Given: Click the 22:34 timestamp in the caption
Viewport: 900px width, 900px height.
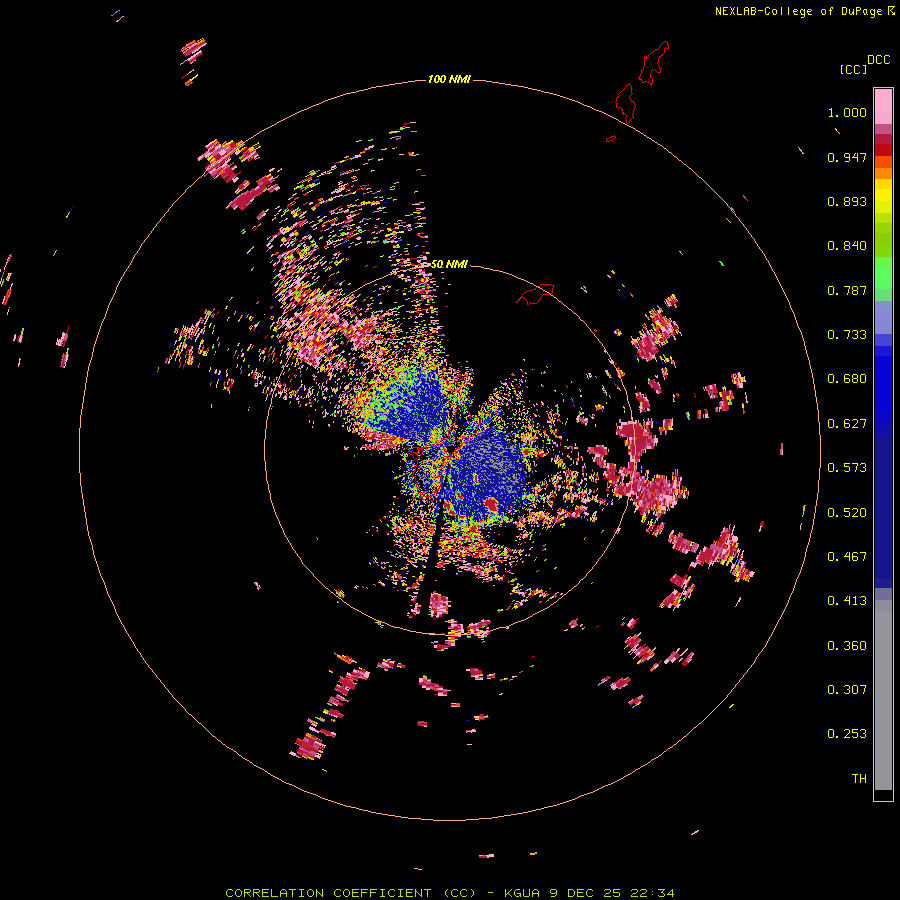Looking at the screenshot, I should coord(652,893).
